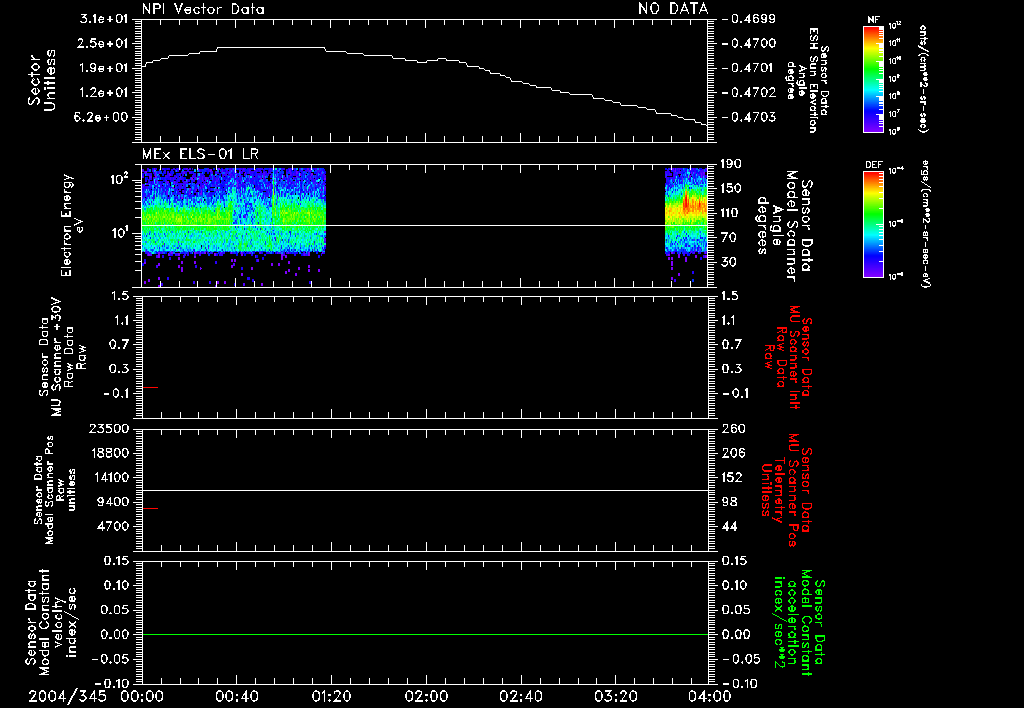Click the "18800" scanner position tick
This screenshot has height=708, width=1024.
(x=108, y=453)
